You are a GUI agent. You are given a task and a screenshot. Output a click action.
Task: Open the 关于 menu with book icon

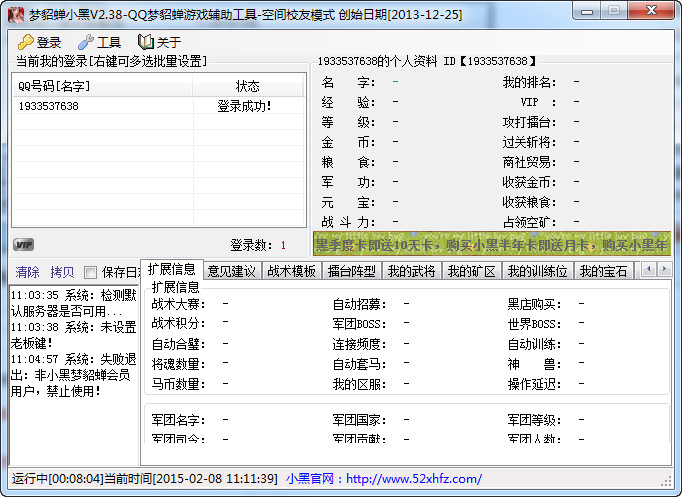159,42
